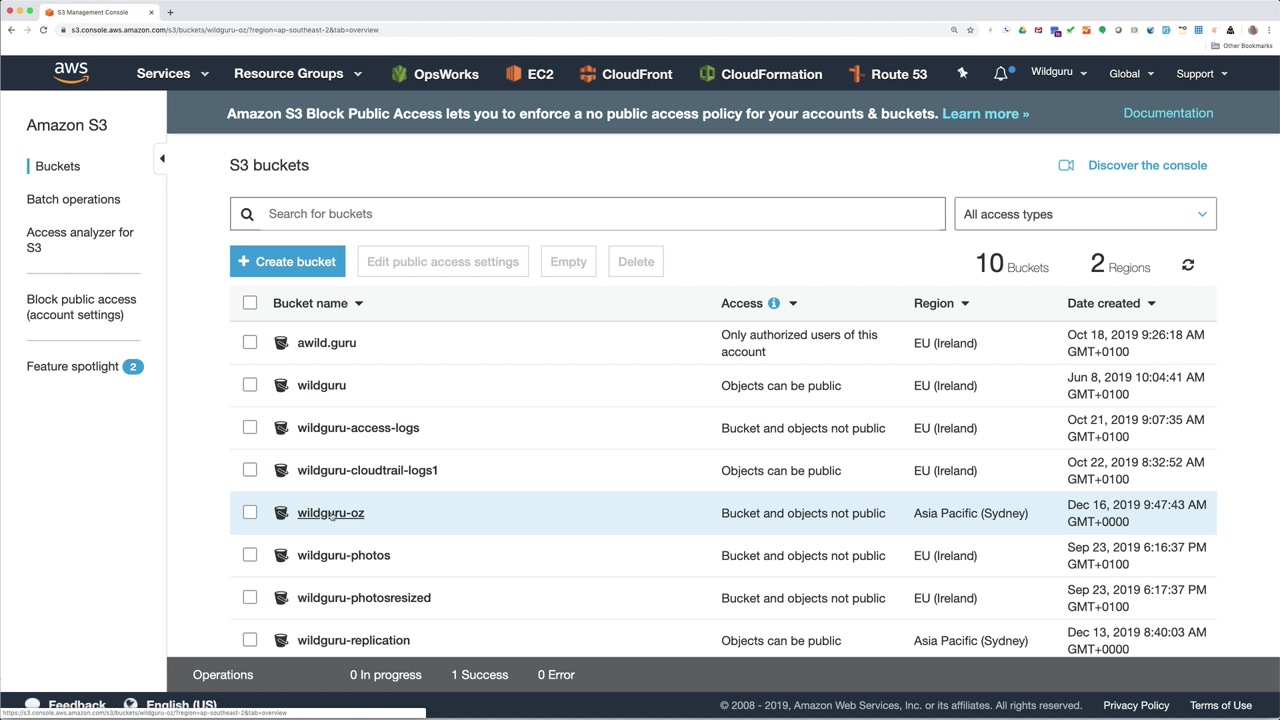Follow the Learn more link in banner
Image resolution: width=1280 pixels, height=720 pixels.
pyautogui.click(x=985, y=113)
